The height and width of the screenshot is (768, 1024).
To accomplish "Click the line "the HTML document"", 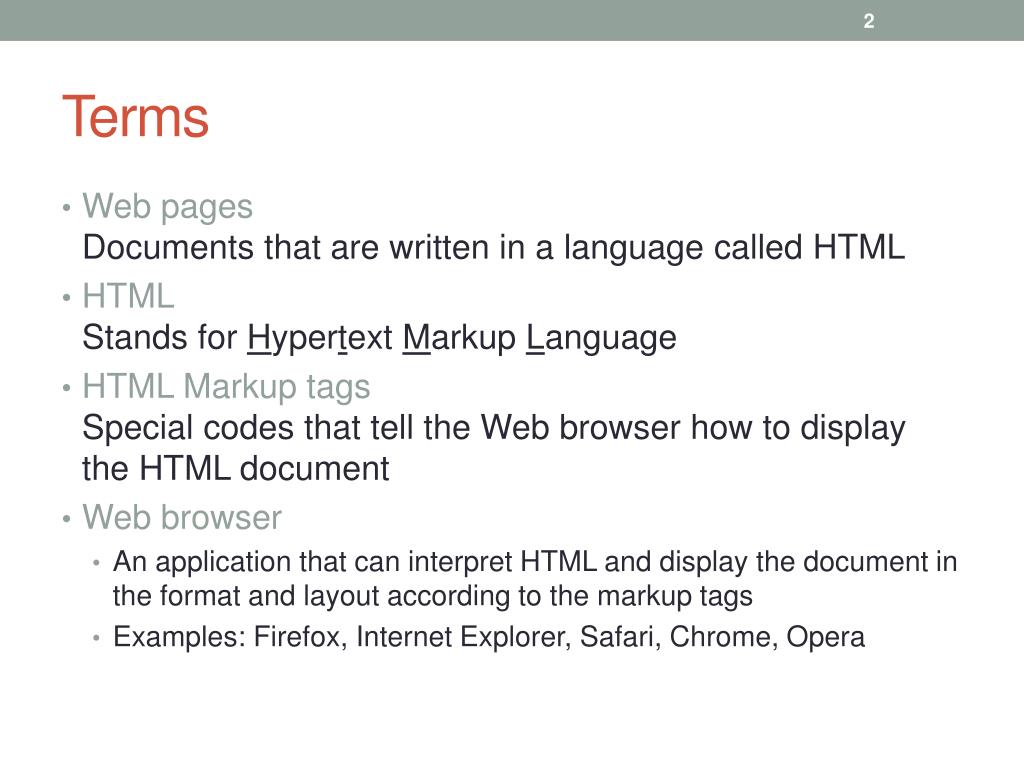I will coord(236,469).
